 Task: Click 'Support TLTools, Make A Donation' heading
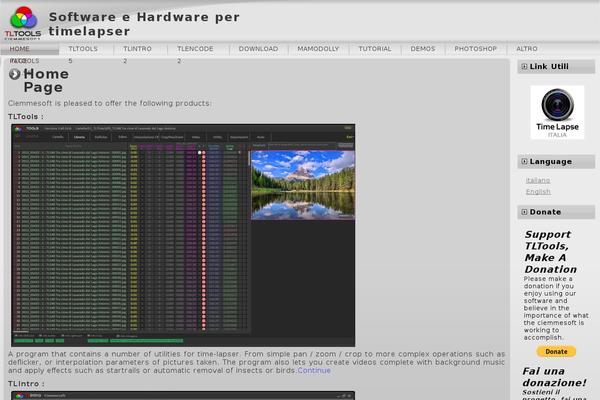point(551,251)
